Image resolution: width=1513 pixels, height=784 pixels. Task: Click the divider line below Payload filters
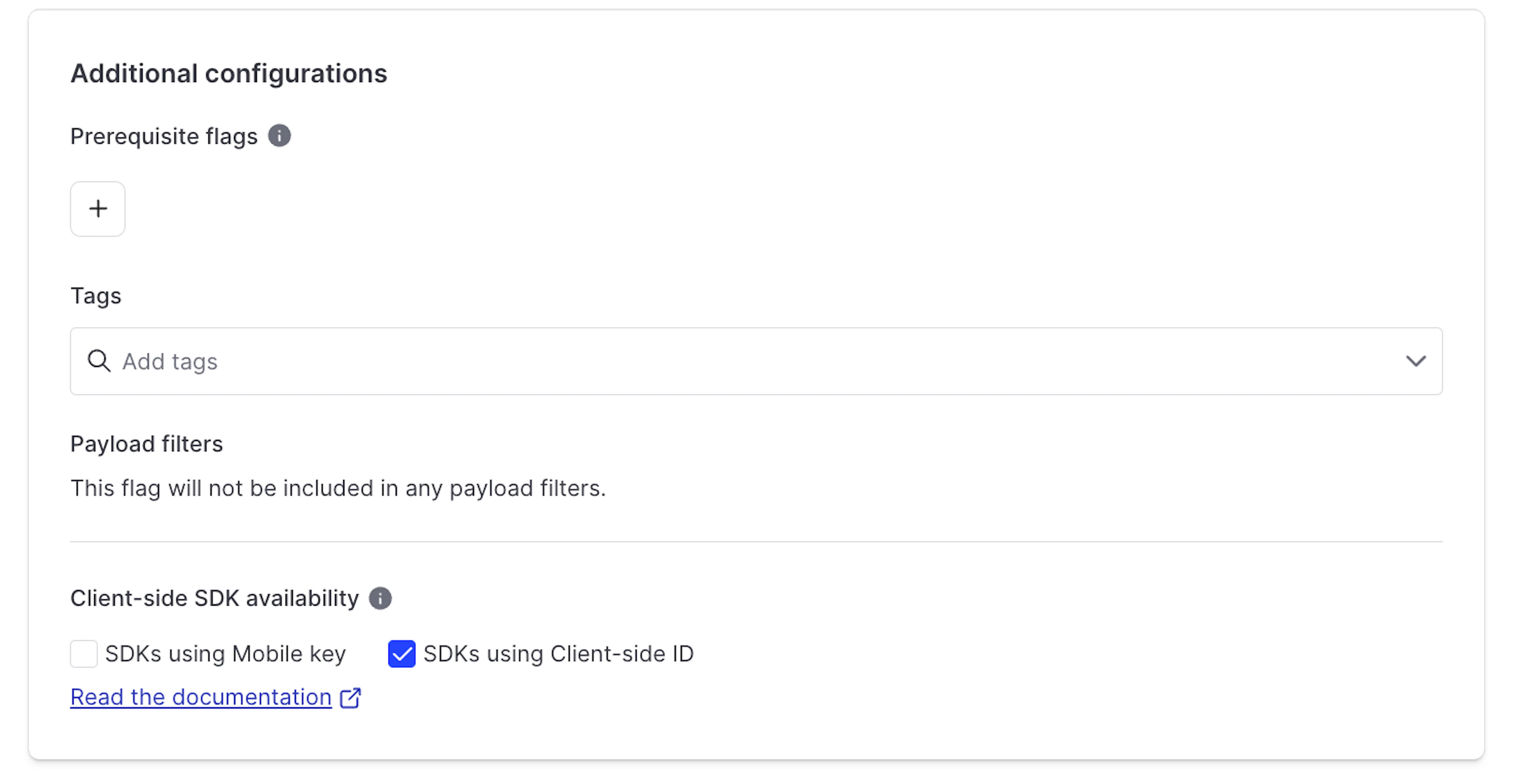pos(756,542)
